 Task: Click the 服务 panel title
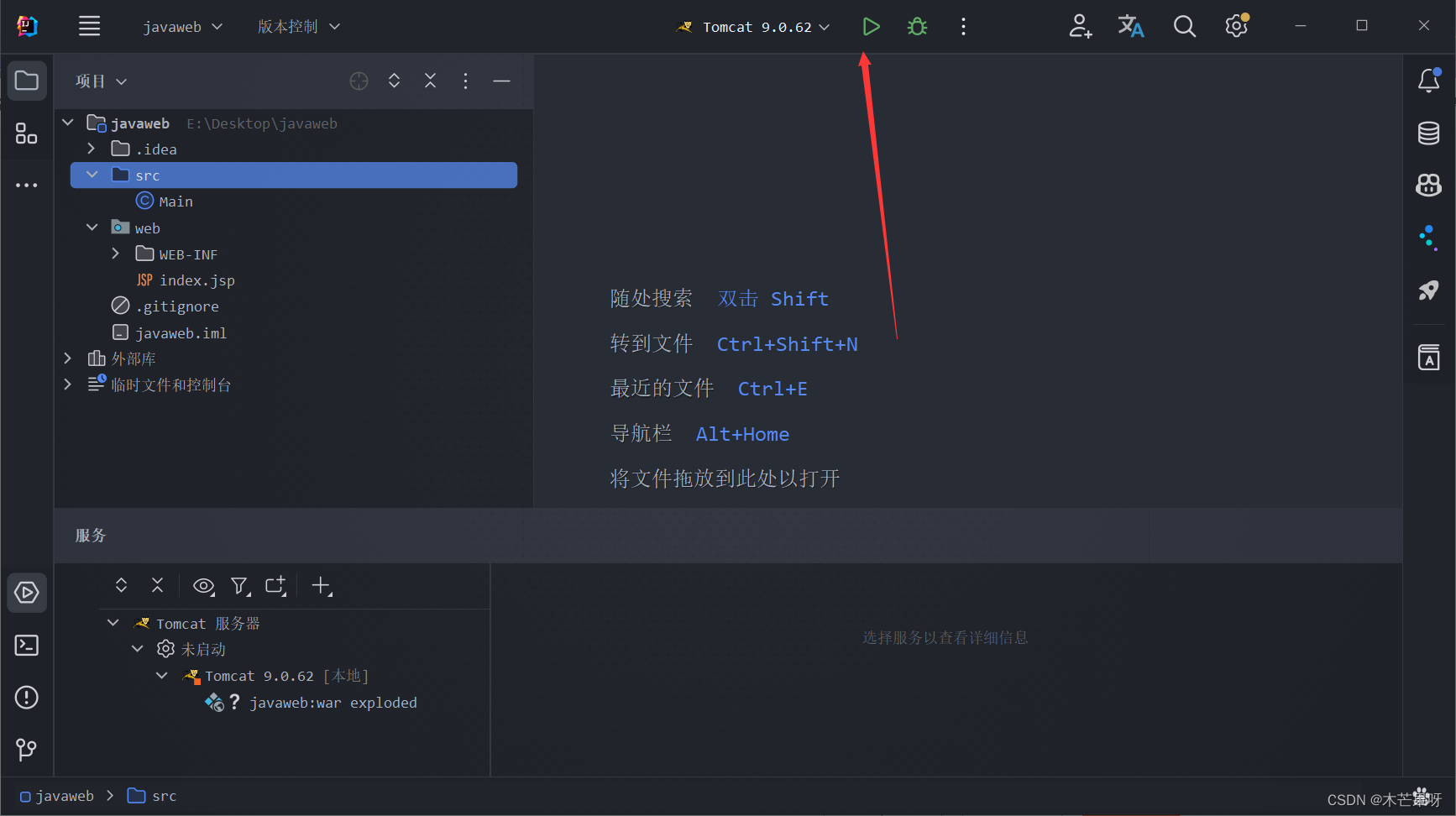click(x=91, y=536)
